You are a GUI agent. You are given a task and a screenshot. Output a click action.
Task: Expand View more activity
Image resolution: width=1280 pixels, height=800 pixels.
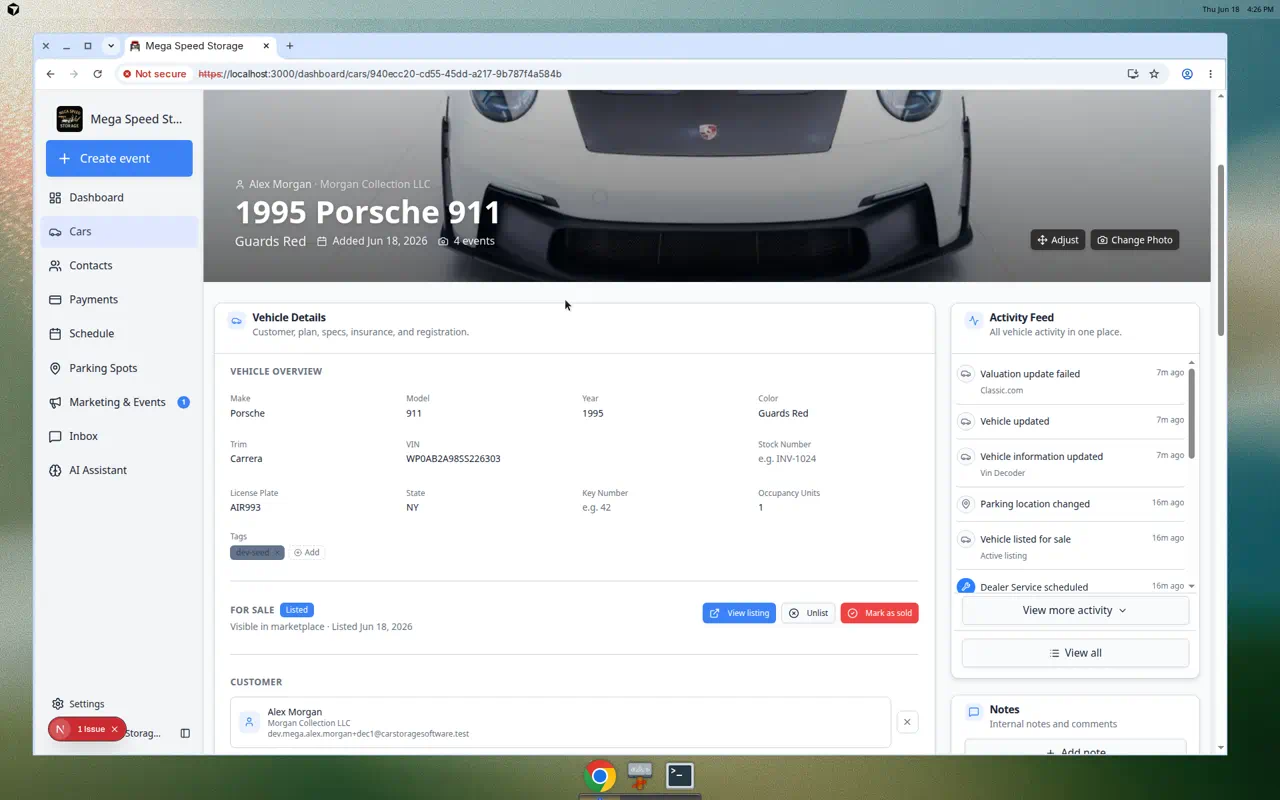1075,610
